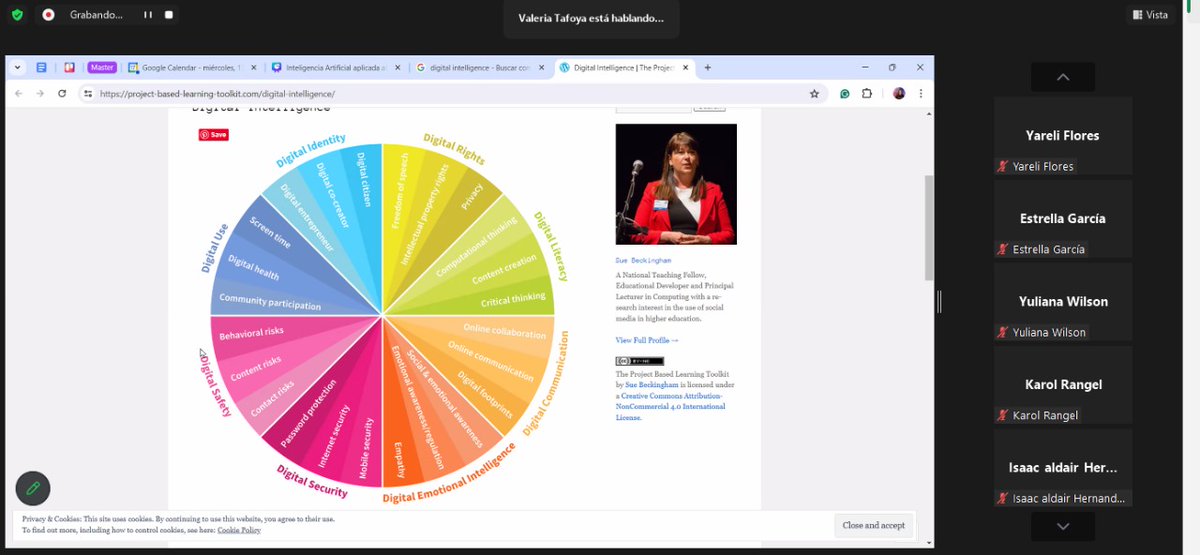Select Yareli Flores participant tile
1200x555 pixels.
click(1062, 136)
